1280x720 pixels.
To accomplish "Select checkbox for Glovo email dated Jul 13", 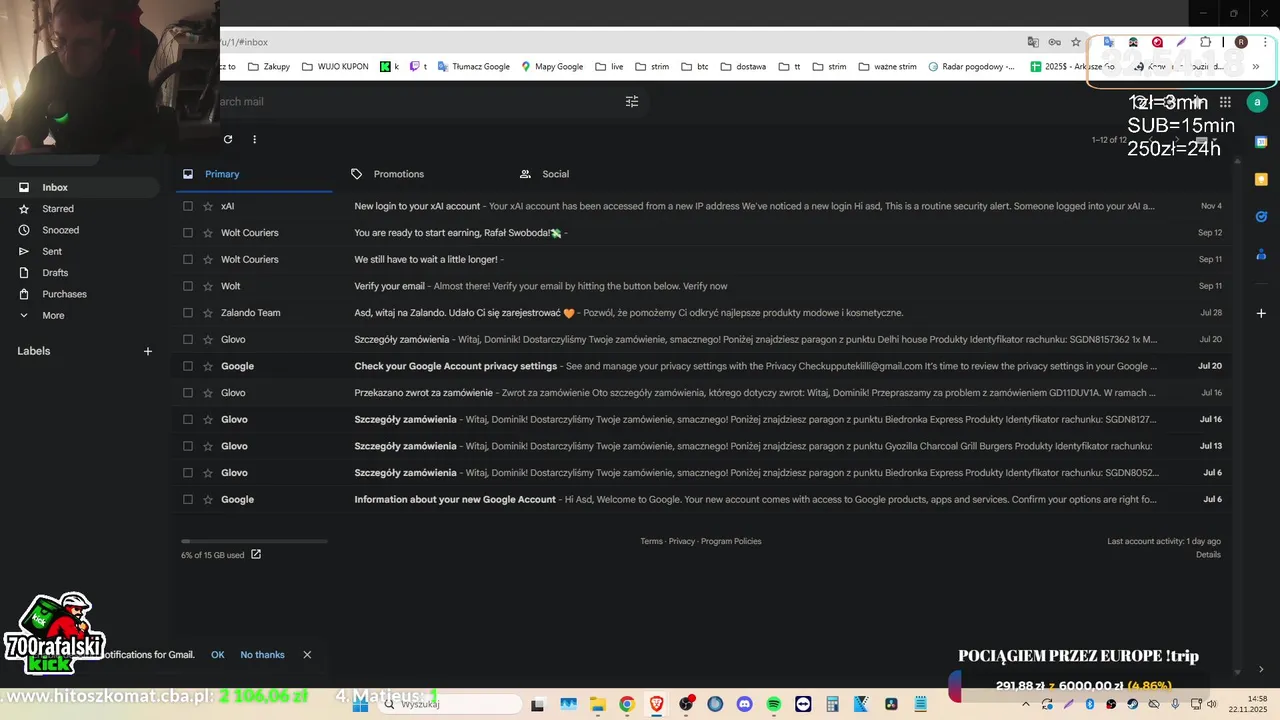I will pyautogui.click(x=187, y=446).
